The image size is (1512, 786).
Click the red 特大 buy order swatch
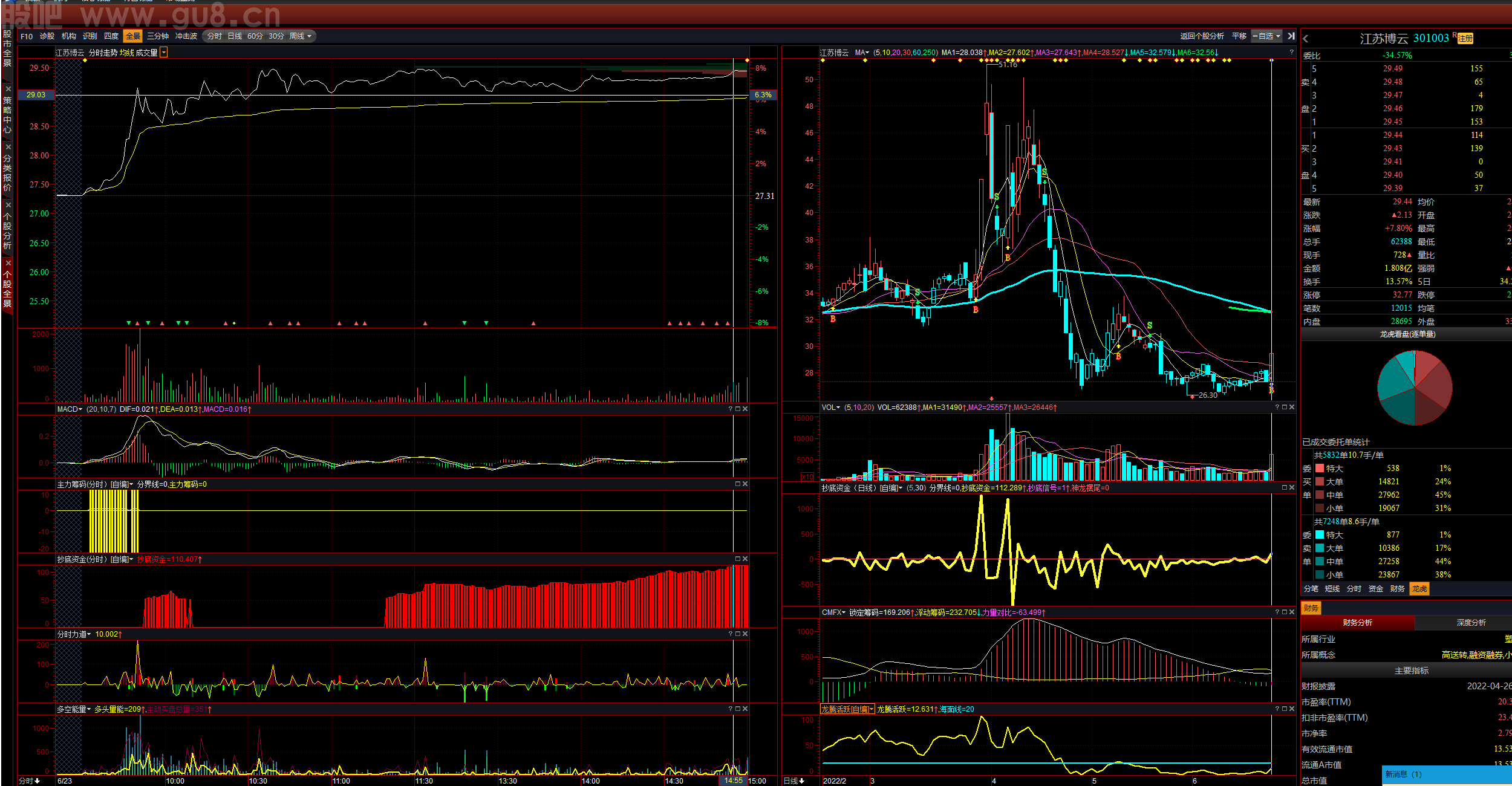(x=1320, y=468)
